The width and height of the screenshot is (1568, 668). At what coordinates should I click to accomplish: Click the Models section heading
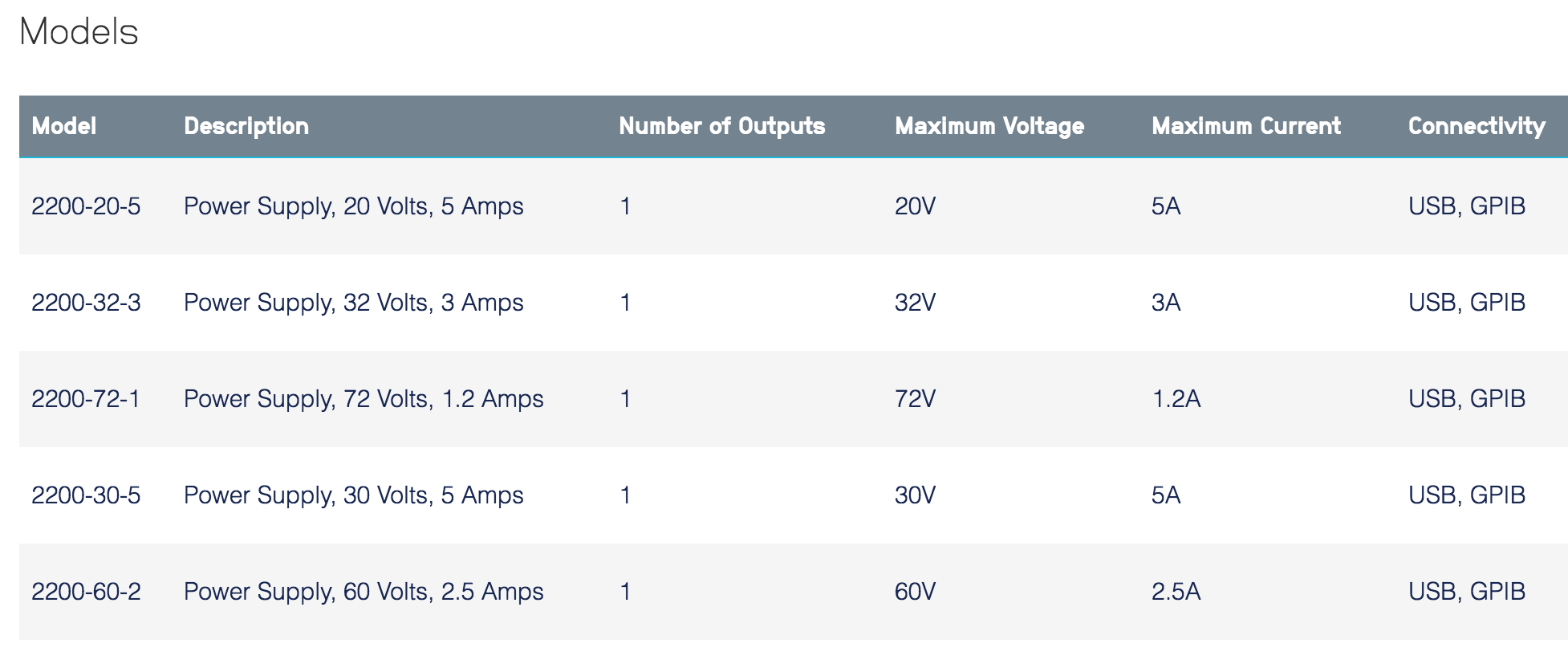pyautogui.click(x=79, y=32)
